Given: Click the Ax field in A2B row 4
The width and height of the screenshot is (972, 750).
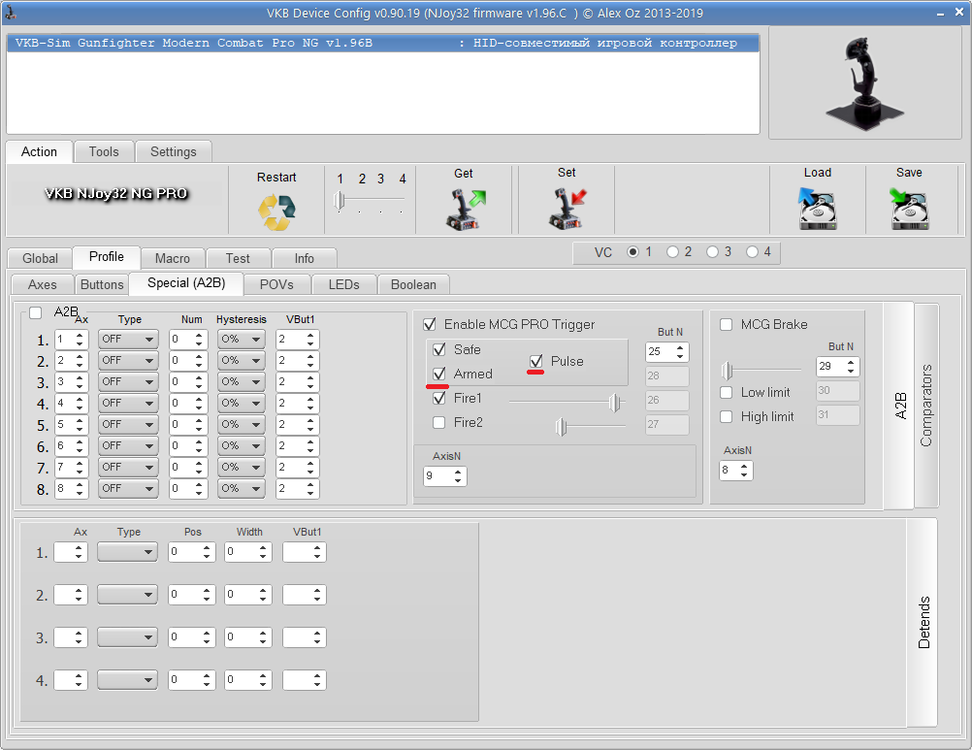Looking at the screenshot, I should point(71,404).
